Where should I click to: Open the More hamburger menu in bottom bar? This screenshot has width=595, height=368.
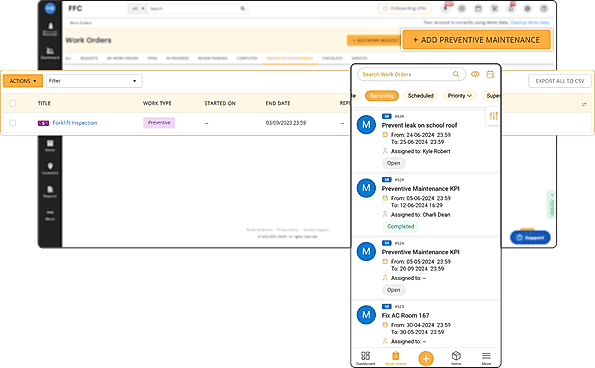[x=486, y=358]
